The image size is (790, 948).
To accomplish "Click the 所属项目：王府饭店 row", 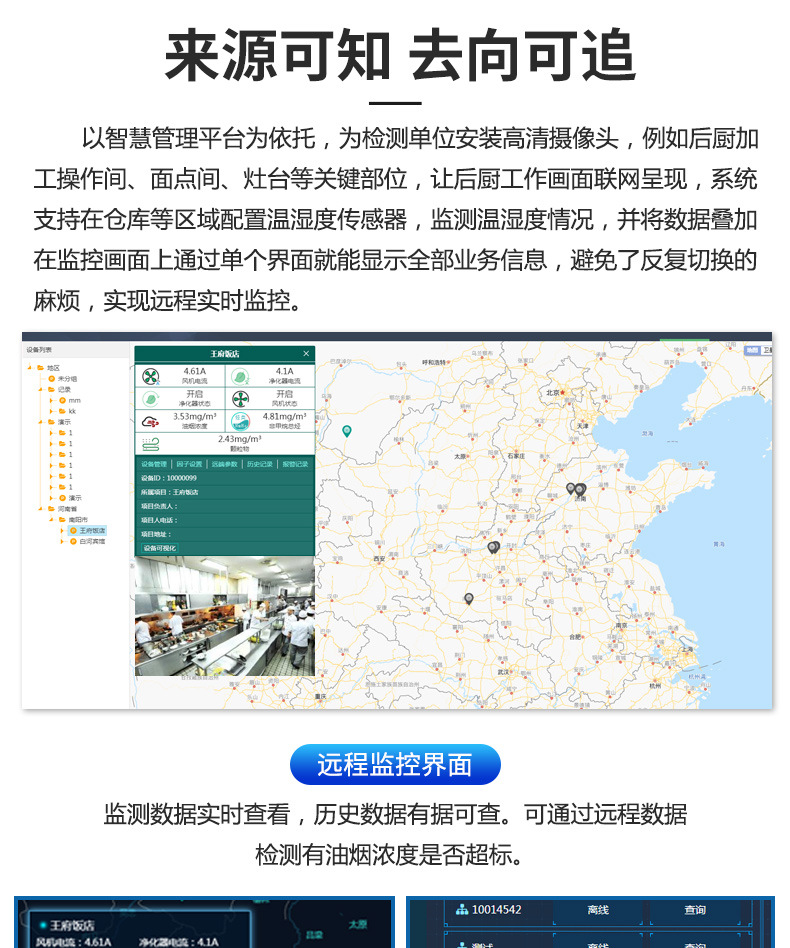I will pyautogui.click(x=224, y=492).
